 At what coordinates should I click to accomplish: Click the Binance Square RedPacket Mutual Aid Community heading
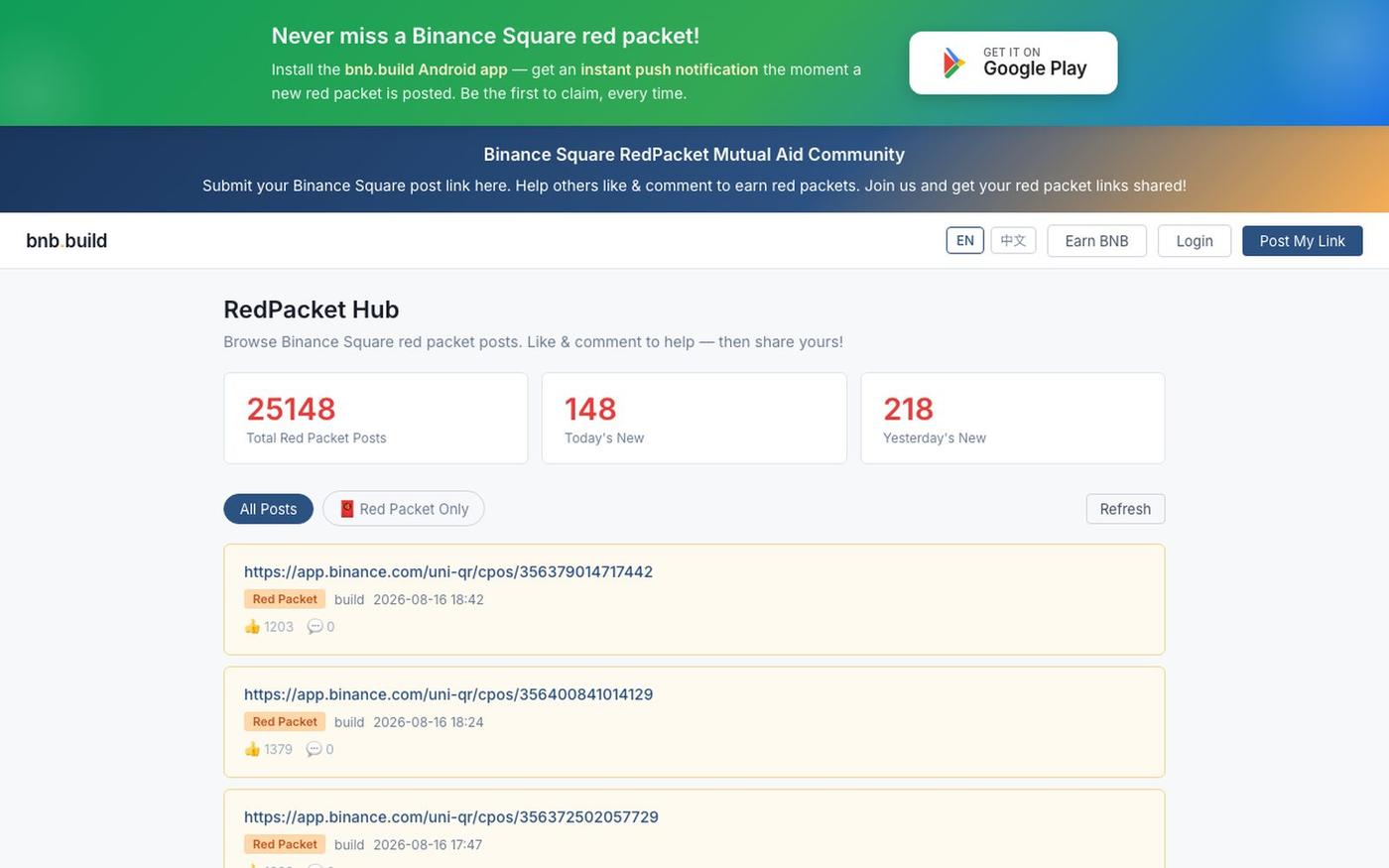[x=694, y=155]
